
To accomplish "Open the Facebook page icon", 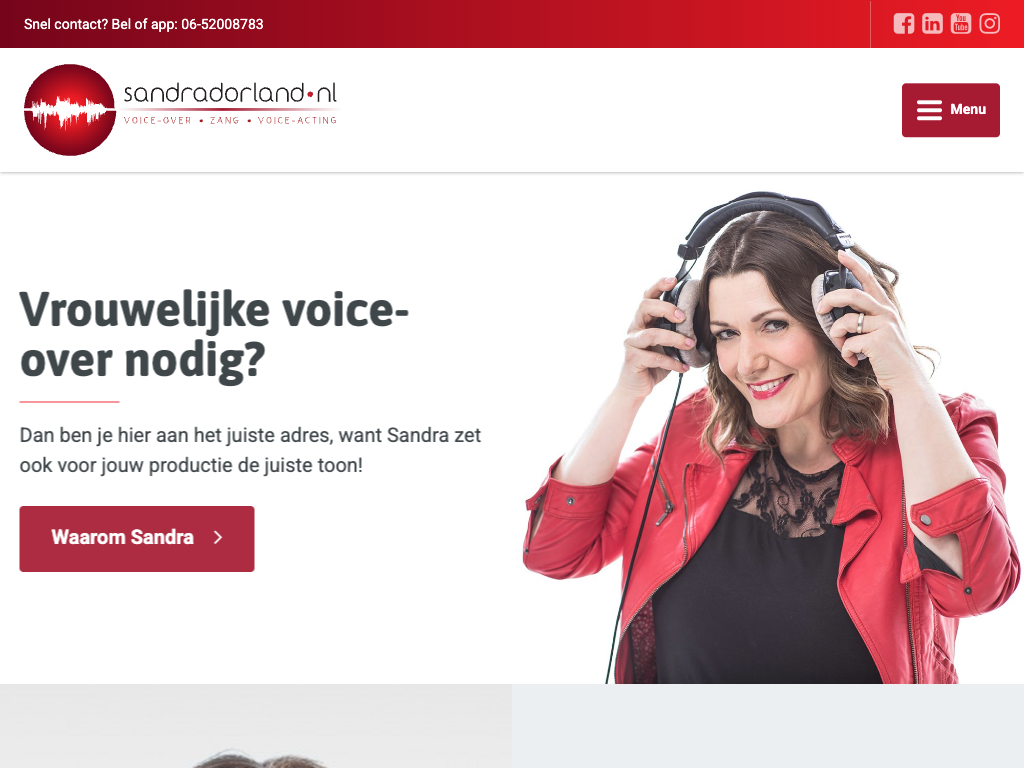I will tap(904, 24).
